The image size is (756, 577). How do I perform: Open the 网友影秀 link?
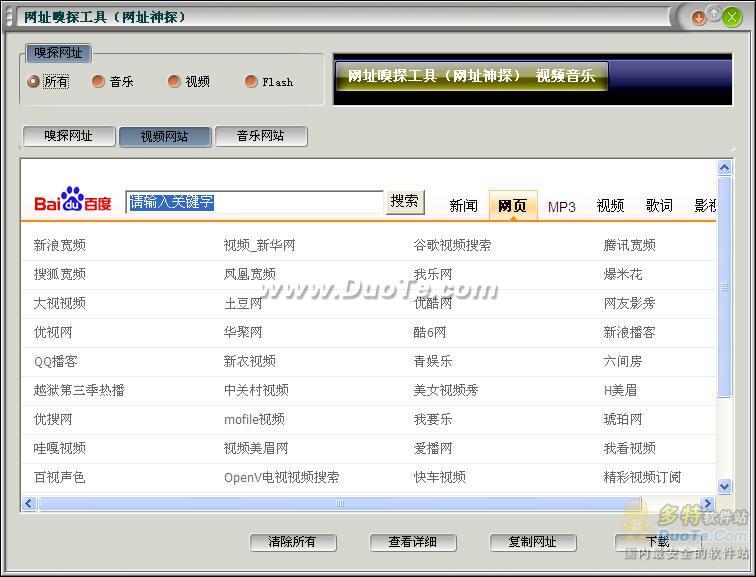[x=630, y=303]
